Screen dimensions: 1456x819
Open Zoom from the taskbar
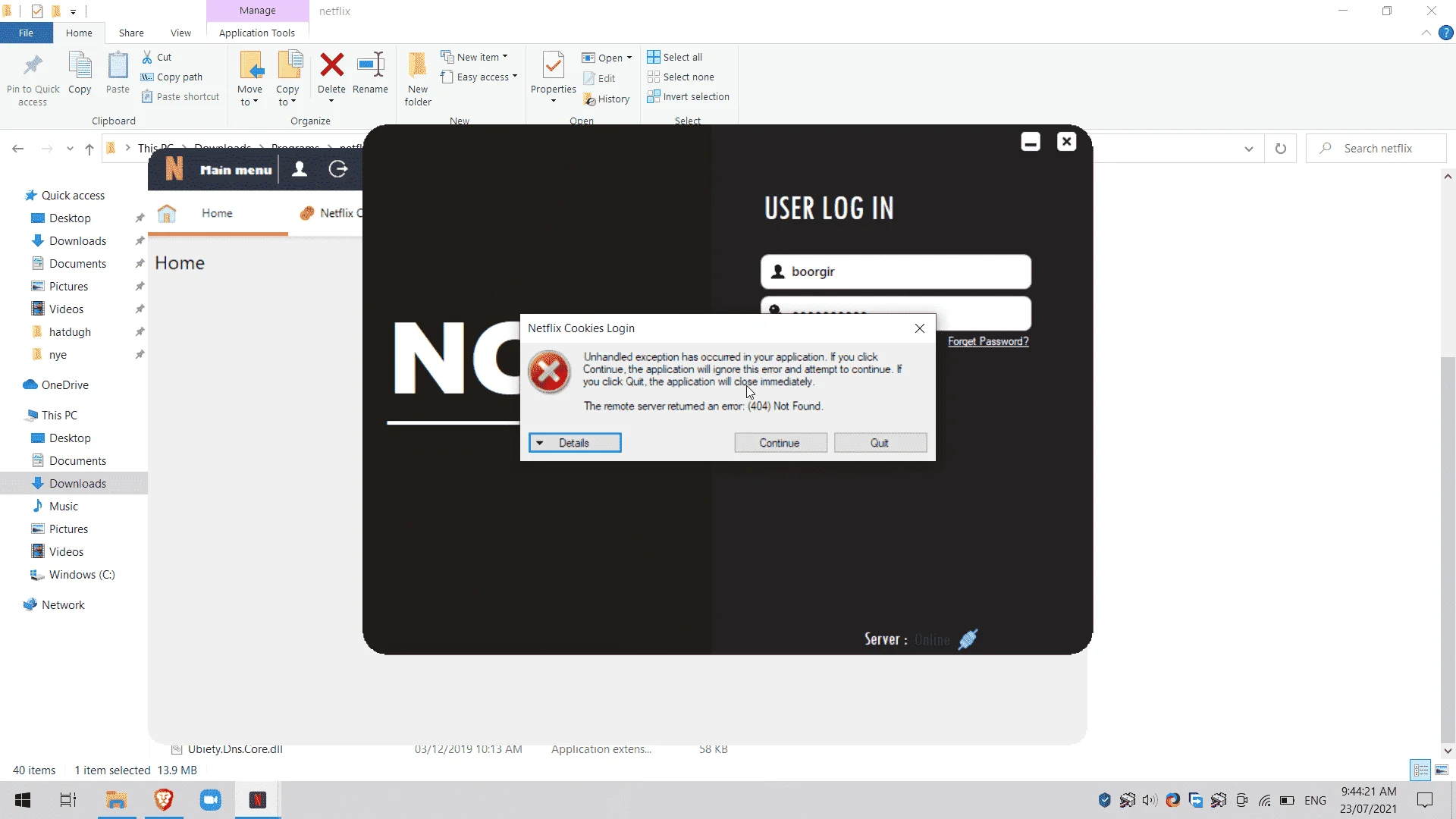pos(211,800)
